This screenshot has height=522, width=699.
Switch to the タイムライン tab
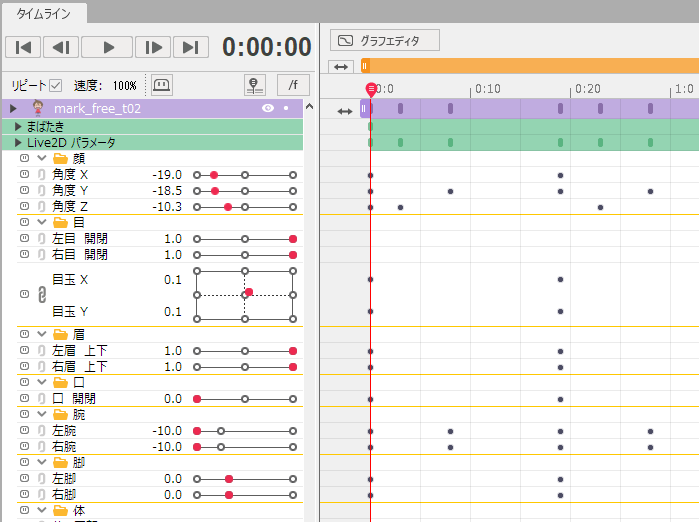coord(43,13)
